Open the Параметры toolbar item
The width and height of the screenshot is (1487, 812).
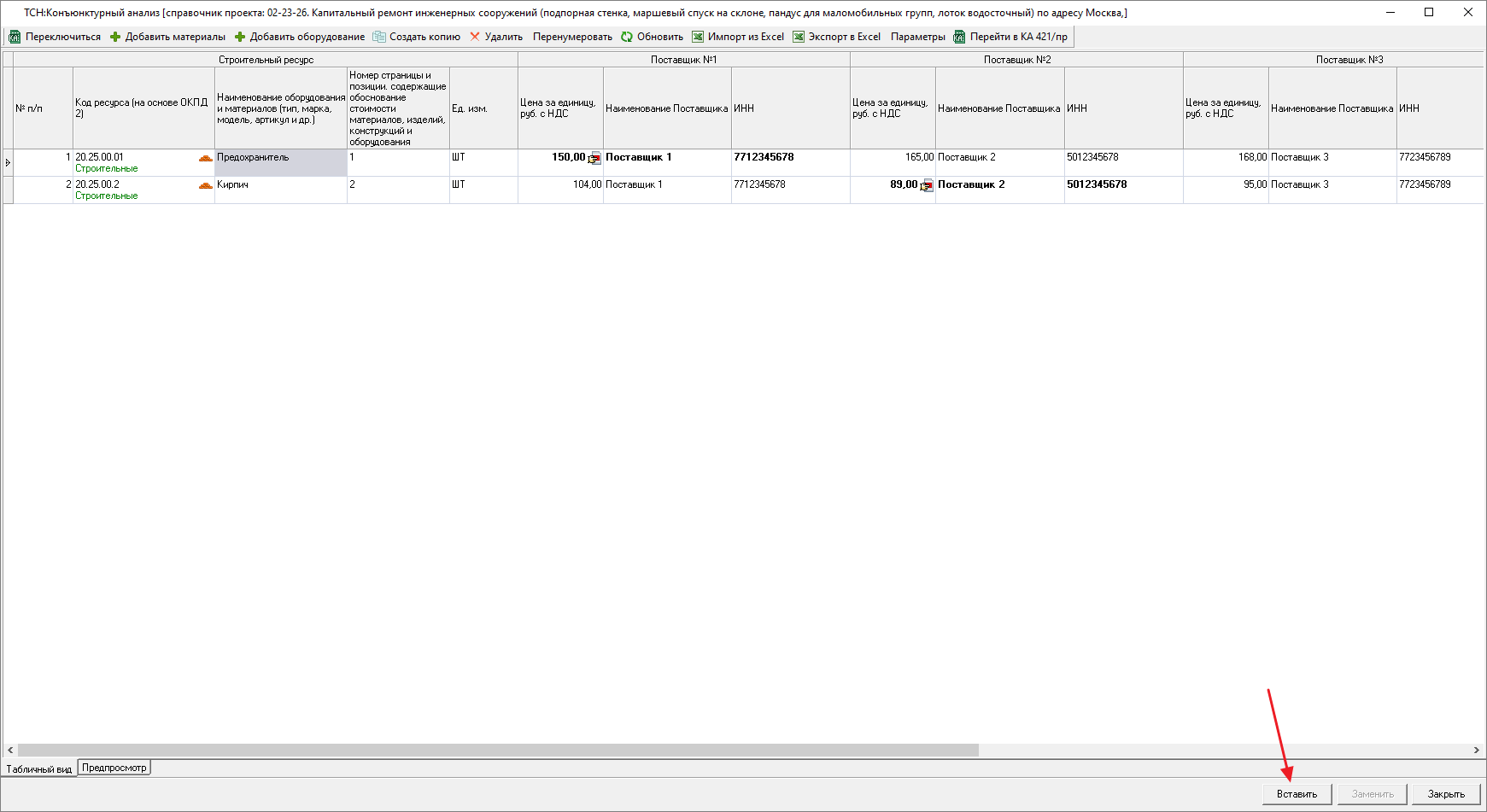coord(917,37)
